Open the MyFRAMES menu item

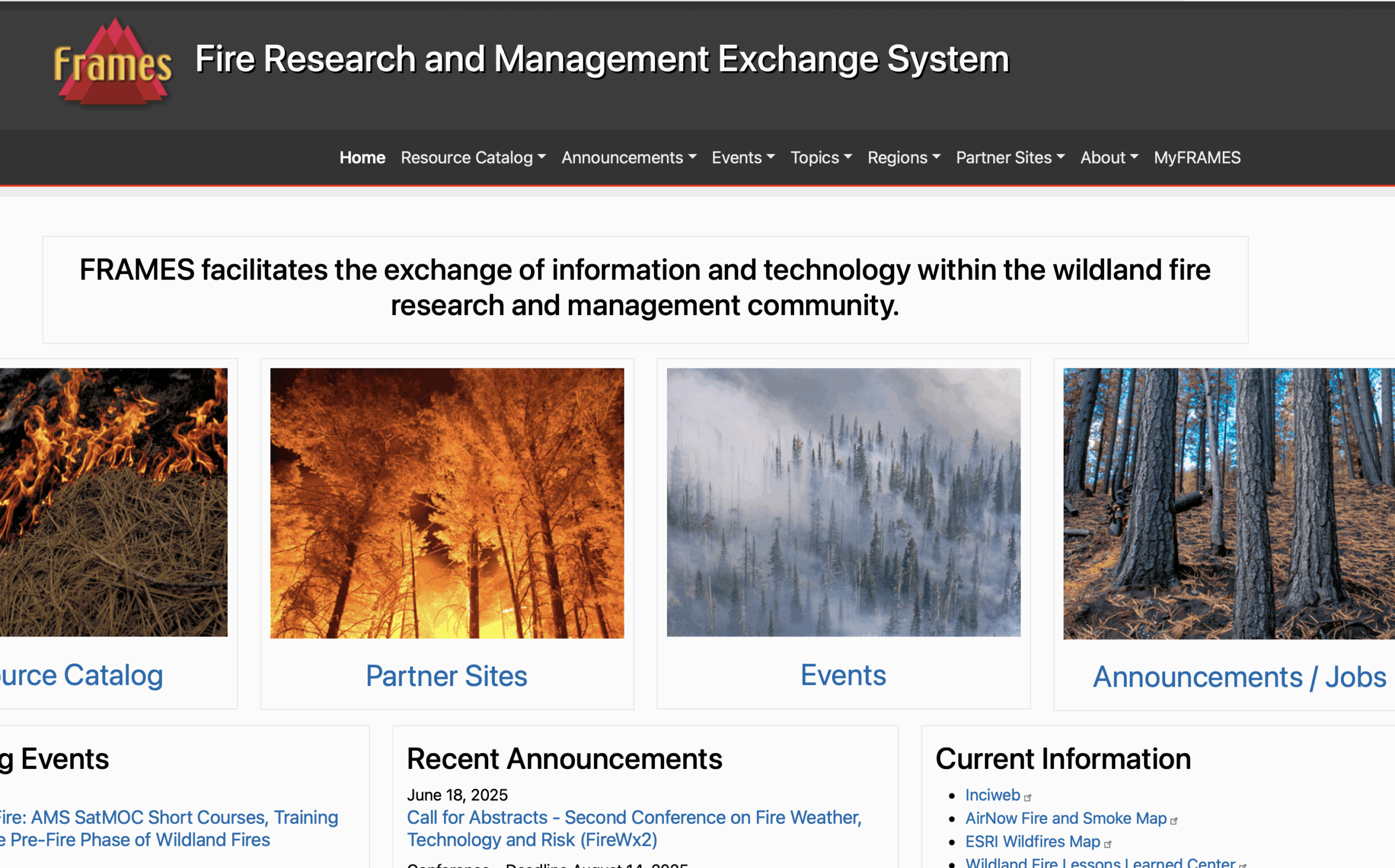click(x=1197, y=157)
